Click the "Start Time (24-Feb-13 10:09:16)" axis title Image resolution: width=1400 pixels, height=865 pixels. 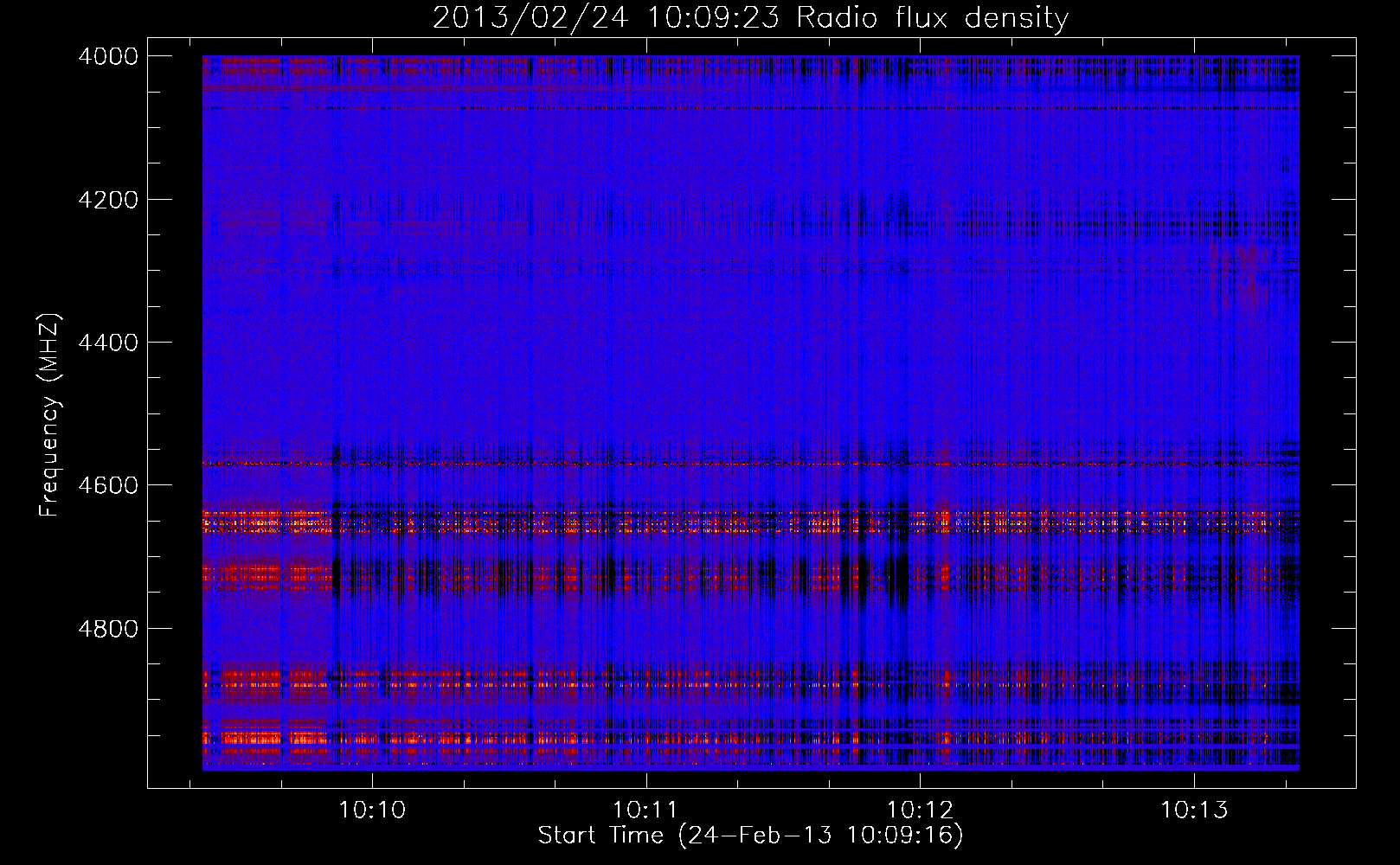(x=750, y=836)
